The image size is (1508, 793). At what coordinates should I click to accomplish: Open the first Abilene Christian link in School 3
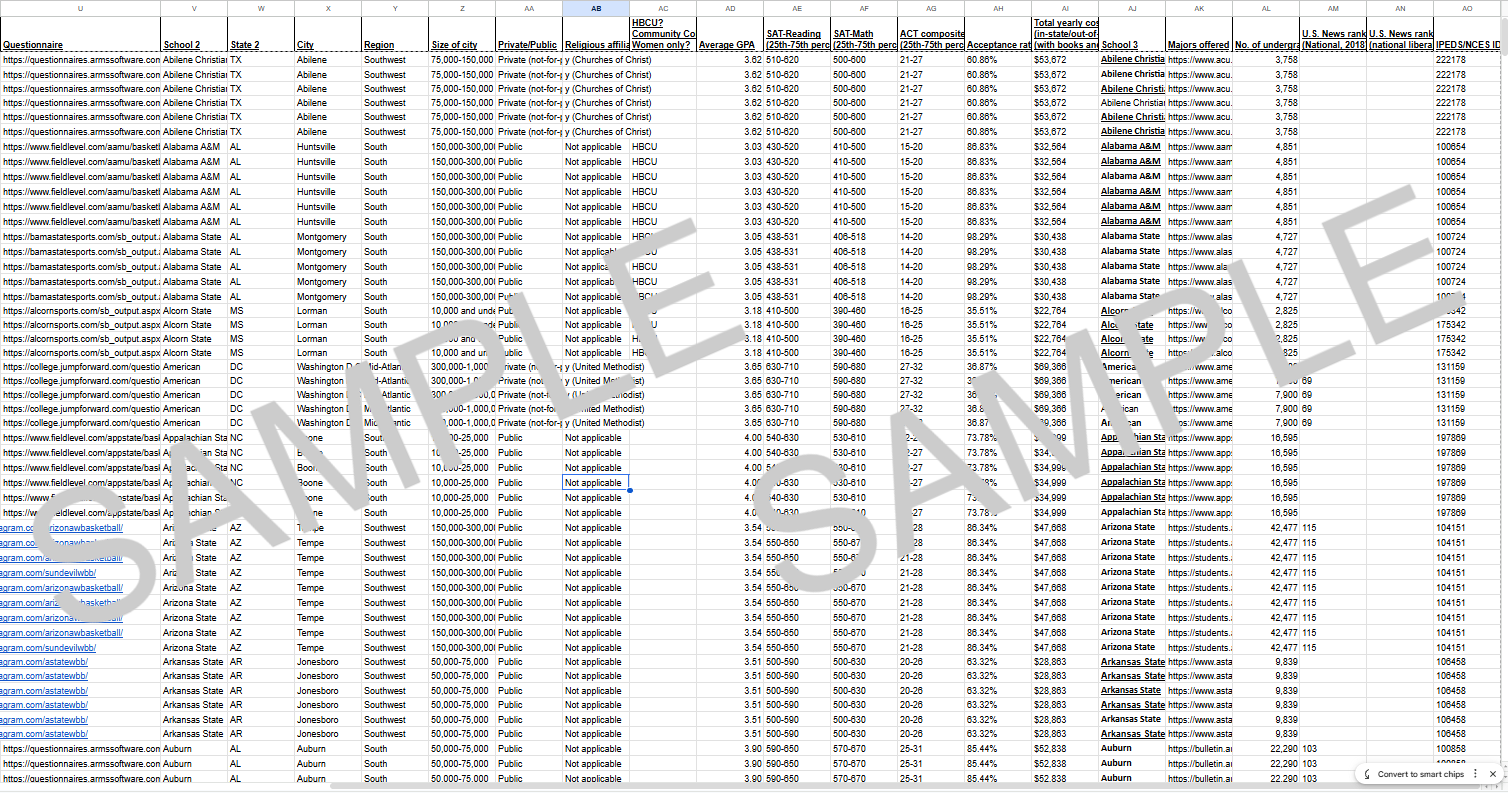1132,60
